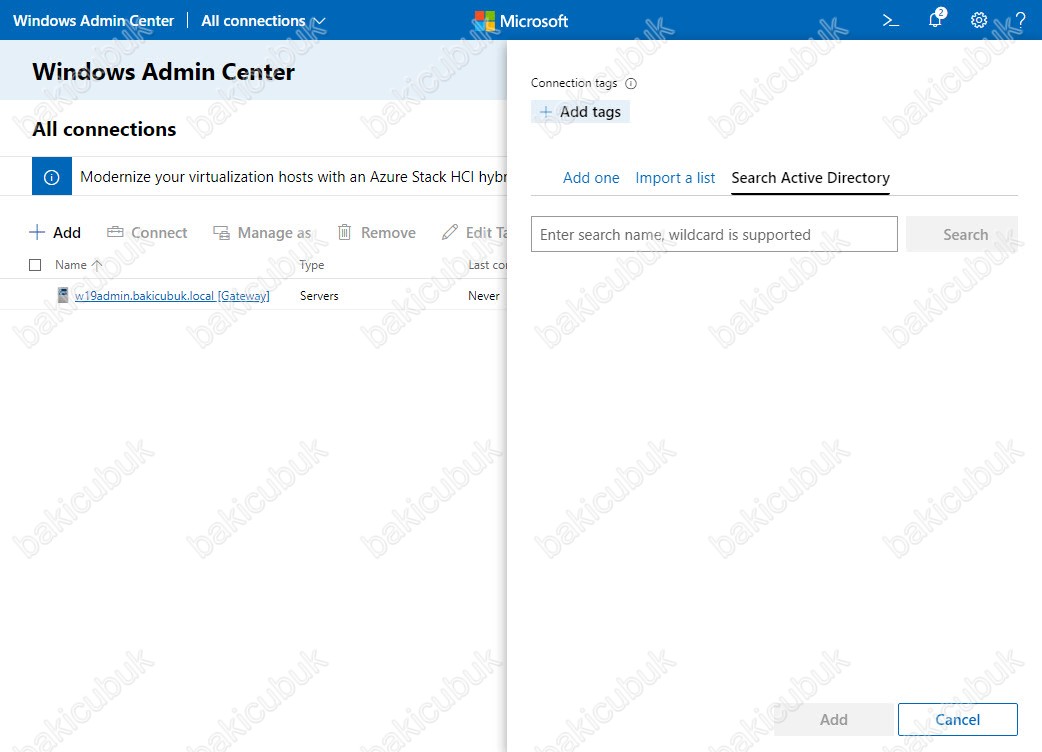Click the blue info icon on banner
The height and width of the screenshot is (752, 1042).
point(52,177)
